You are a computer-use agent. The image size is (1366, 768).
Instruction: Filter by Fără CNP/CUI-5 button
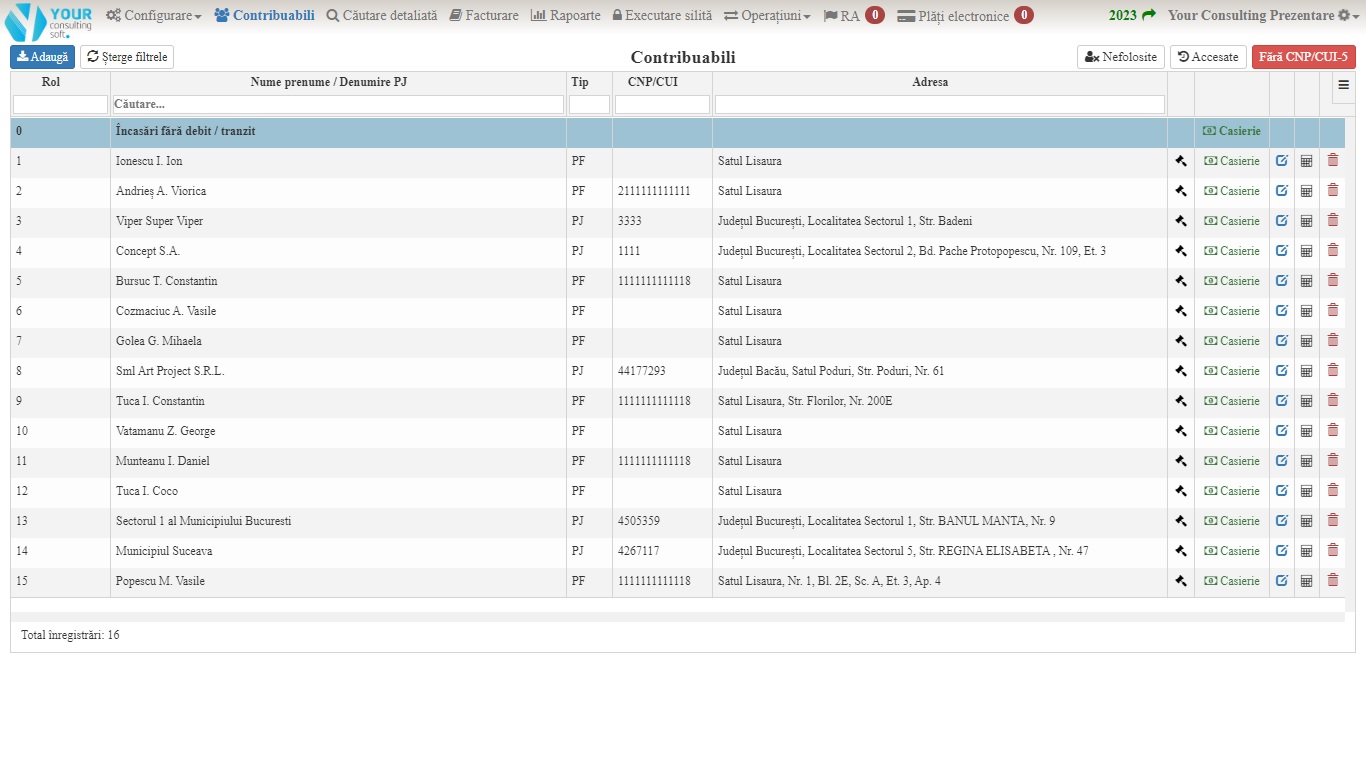pos(1303,57)
